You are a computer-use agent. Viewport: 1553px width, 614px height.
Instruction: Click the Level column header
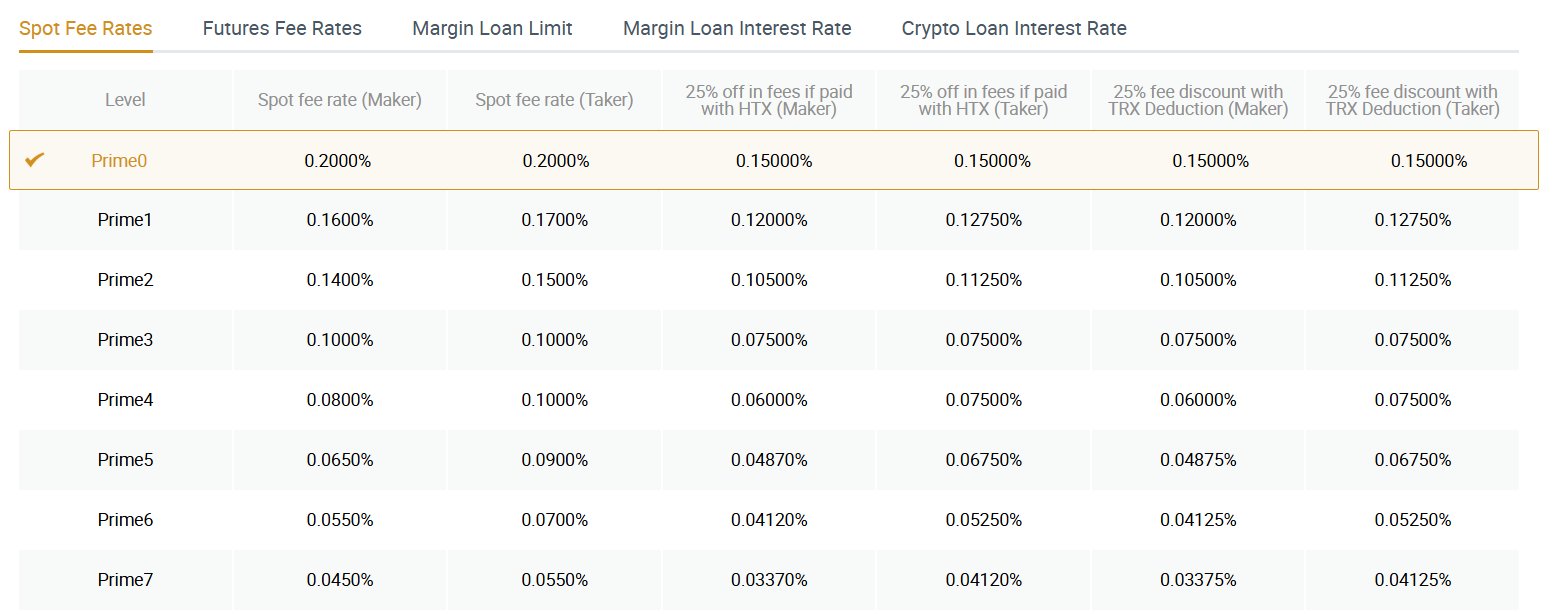pyautogui.click(x=125, y=100)
